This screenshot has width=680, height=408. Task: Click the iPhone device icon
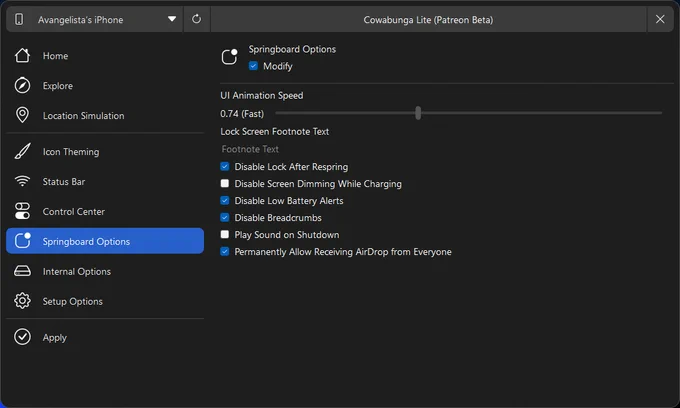click(x=19, y=20)
